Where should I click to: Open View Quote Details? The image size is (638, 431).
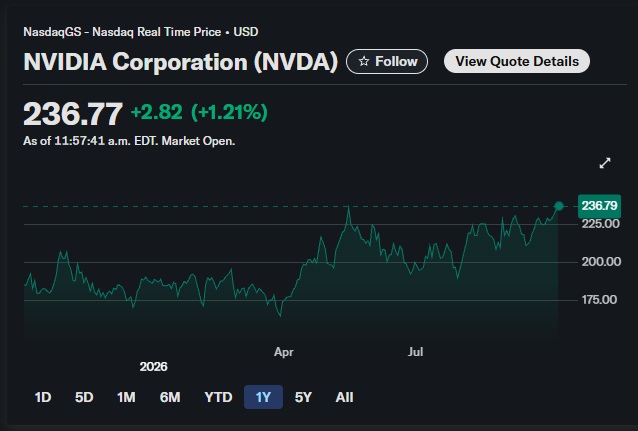(517, 61)
